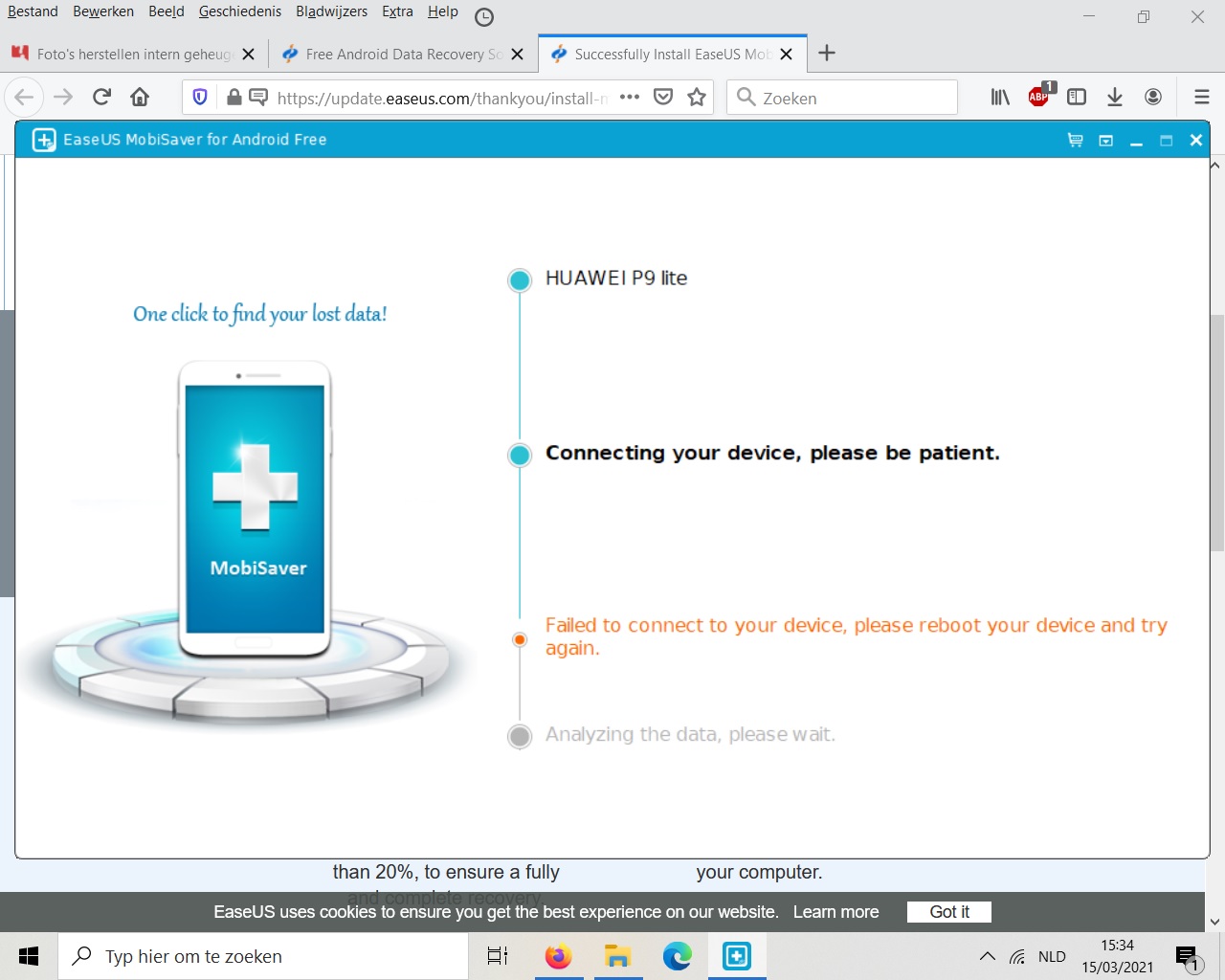Close the Free Android Data Recovery tab
1225x980 pixels.
517,55
